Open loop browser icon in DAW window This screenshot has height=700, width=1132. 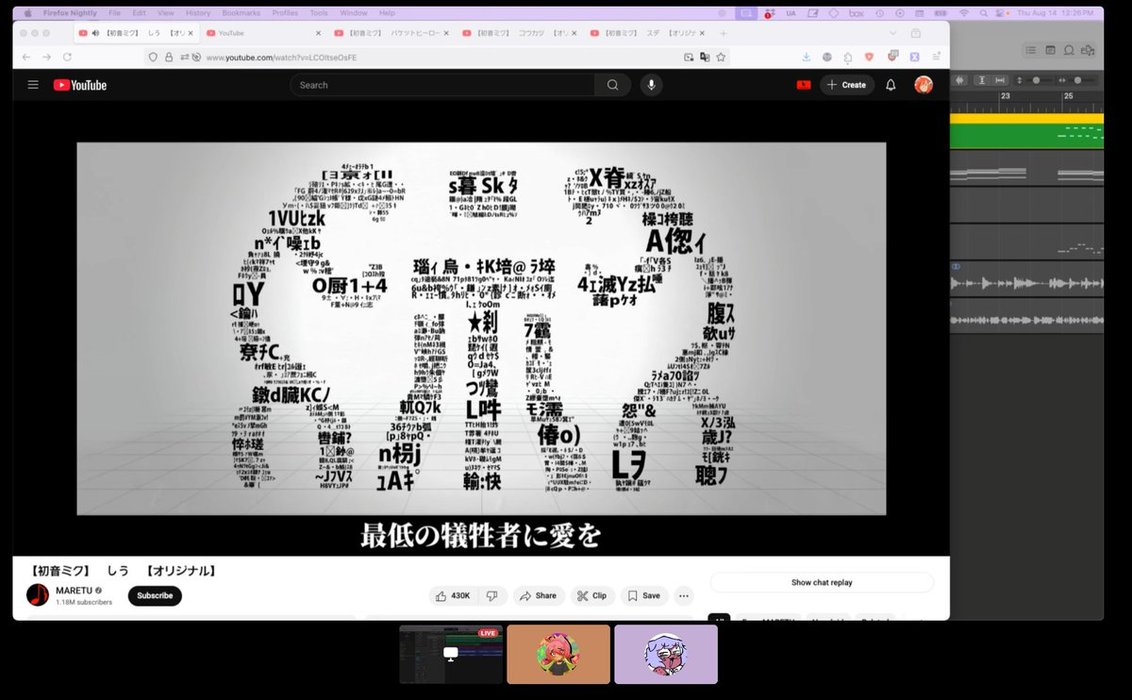[x=1069, y=50]
